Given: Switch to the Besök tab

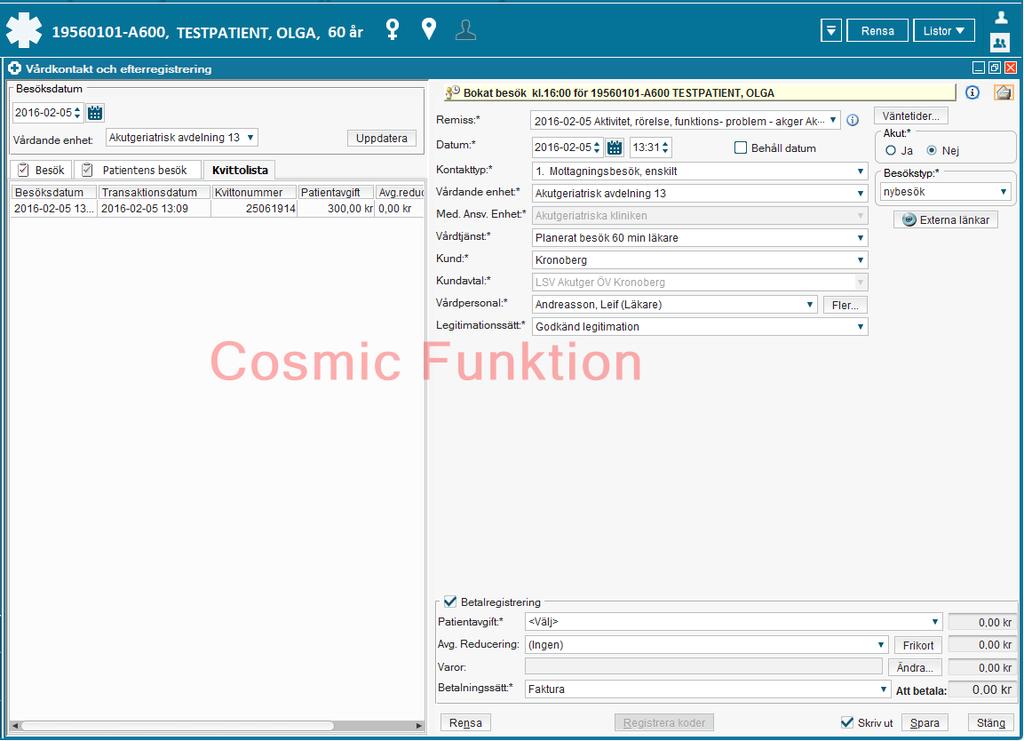Looking at the screenshot, I should [41, 170].
